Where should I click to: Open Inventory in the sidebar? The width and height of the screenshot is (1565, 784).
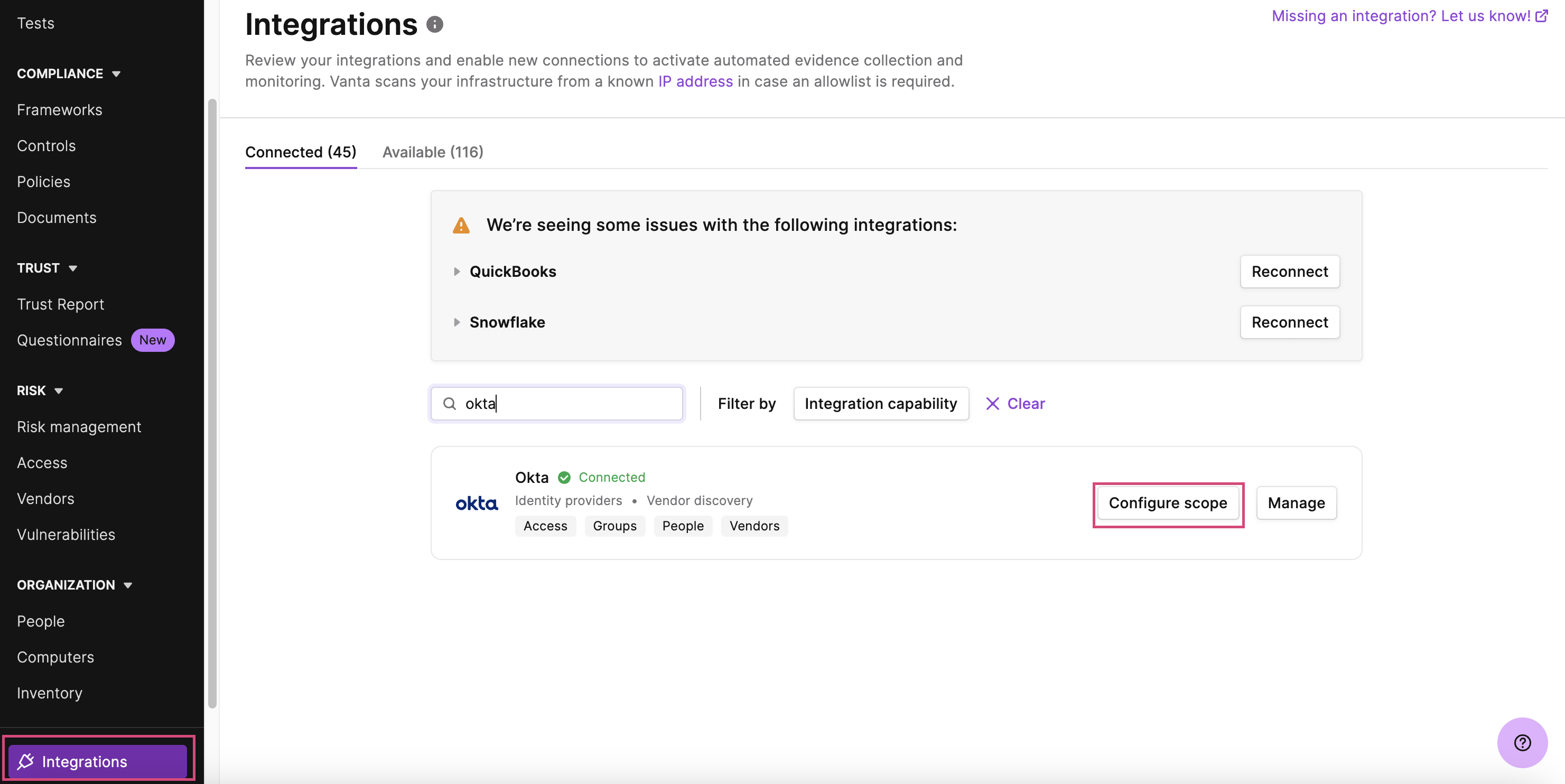point(49,693)
